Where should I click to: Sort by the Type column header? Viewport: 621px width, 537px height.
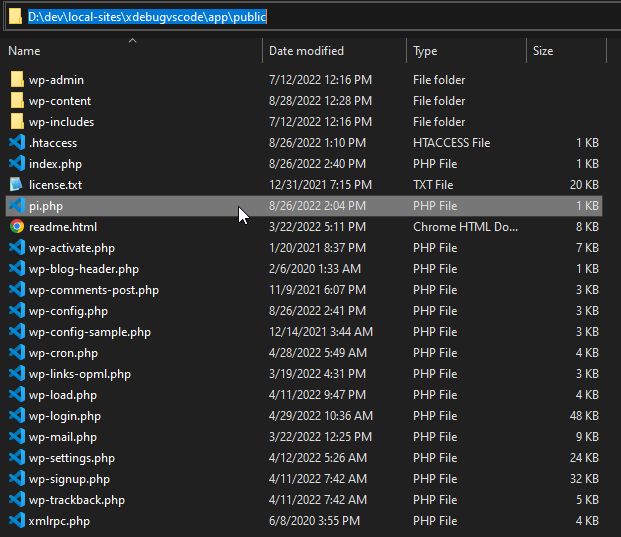click(x=425, y=51)
